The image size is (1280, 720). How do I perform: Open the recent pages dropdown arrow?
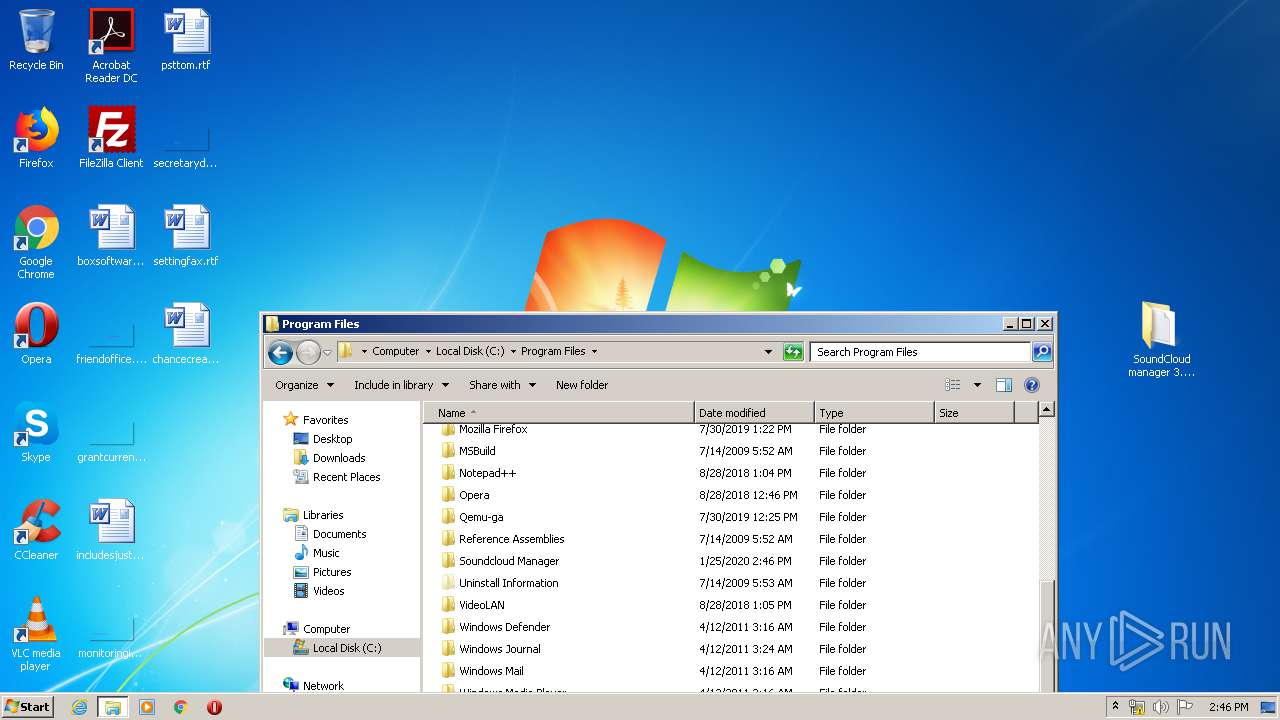coord(327,352)
